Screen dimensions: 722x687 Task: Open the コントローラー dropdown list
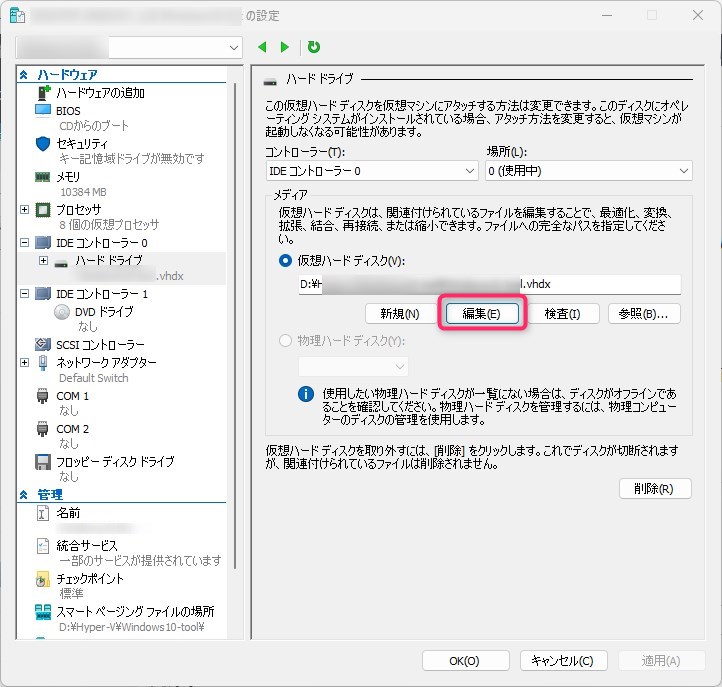[x=371, y=171]
